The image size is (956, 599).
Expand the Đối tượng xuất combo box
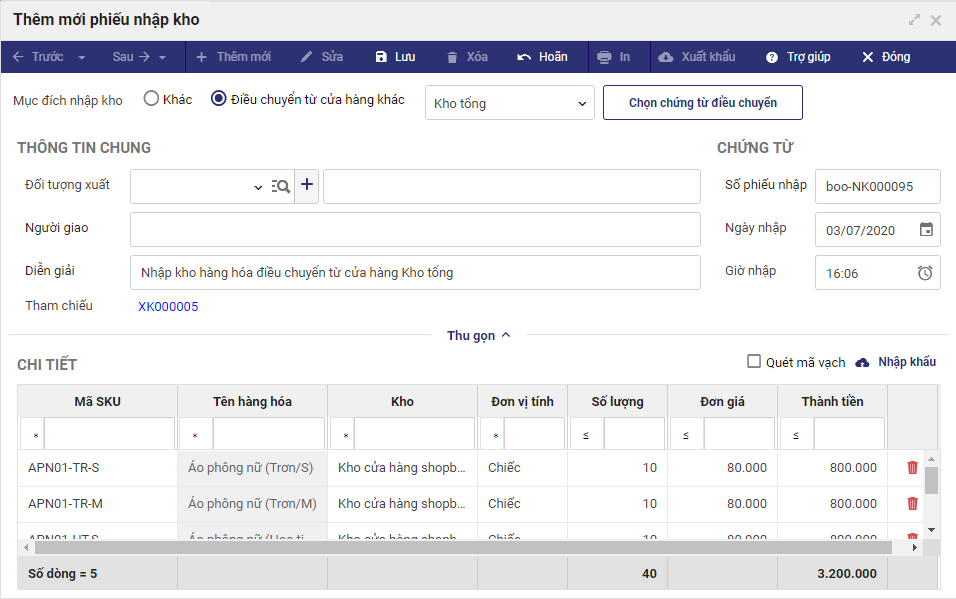click(x=258, y=187)
